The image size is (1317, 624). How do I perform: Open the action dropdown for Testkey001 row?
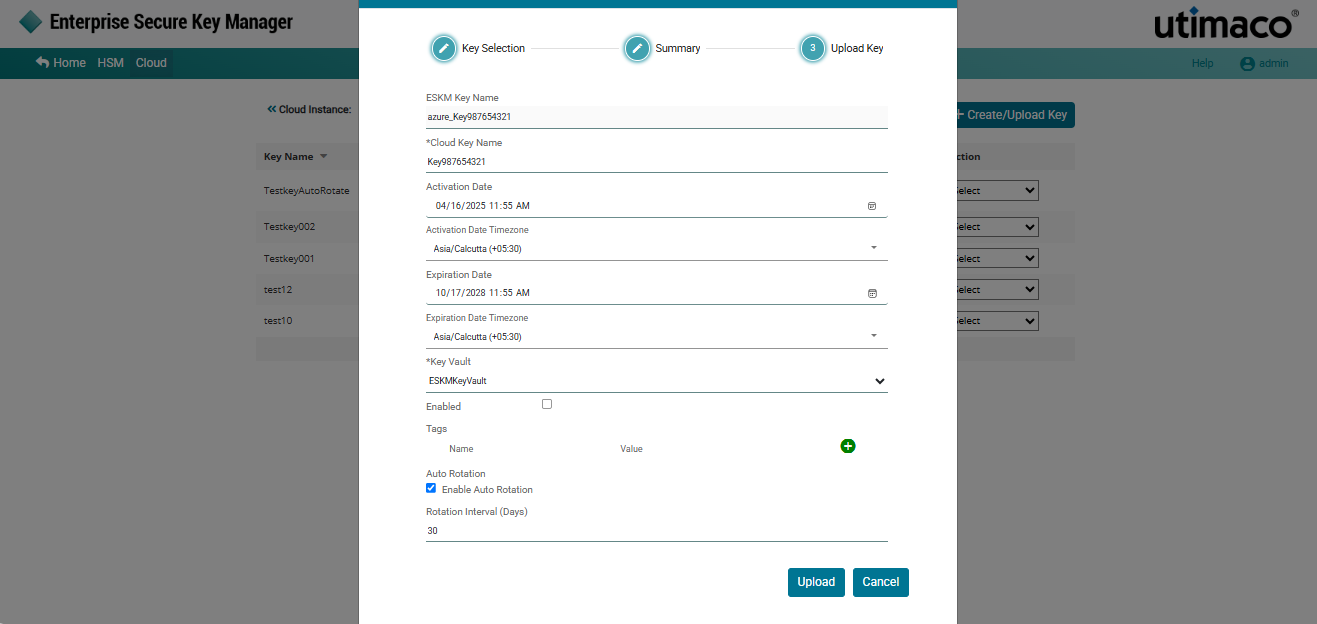997,258
